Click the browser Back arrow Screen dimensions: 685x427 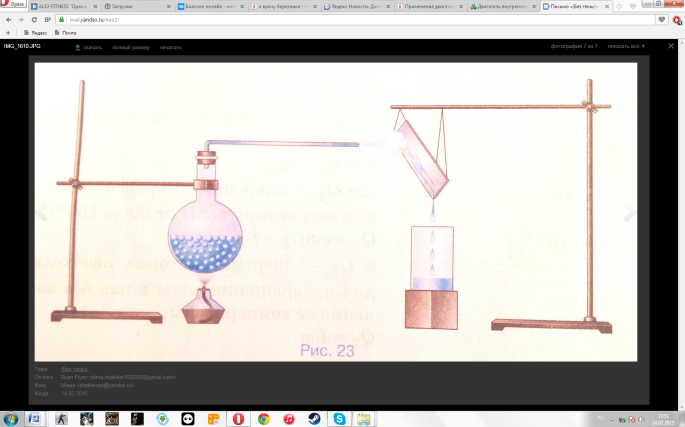click(x=9, y=20)
